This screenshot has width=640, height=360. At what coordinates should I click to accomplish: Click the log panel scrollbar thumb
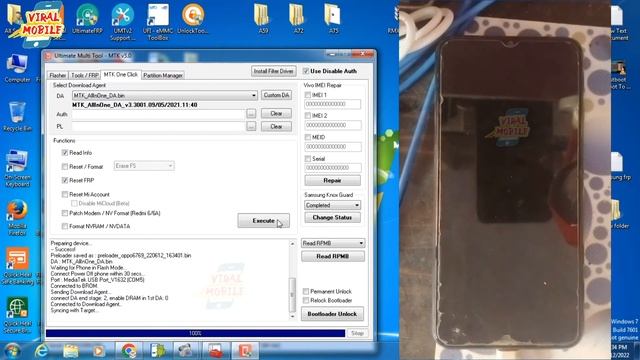click(292, 294)
